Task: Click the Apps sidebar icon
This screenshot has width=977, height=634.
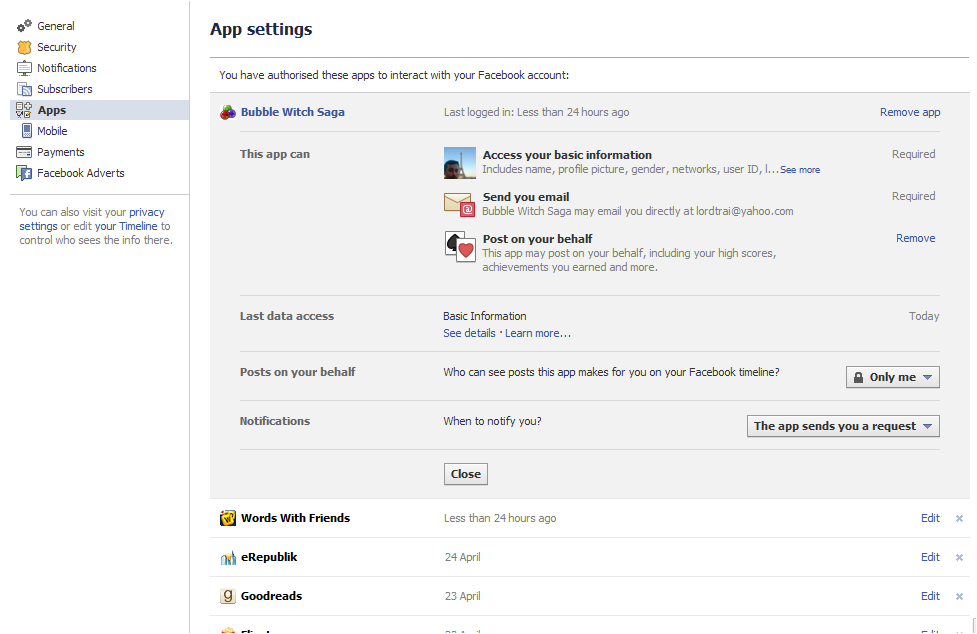Action: [24, 110]
